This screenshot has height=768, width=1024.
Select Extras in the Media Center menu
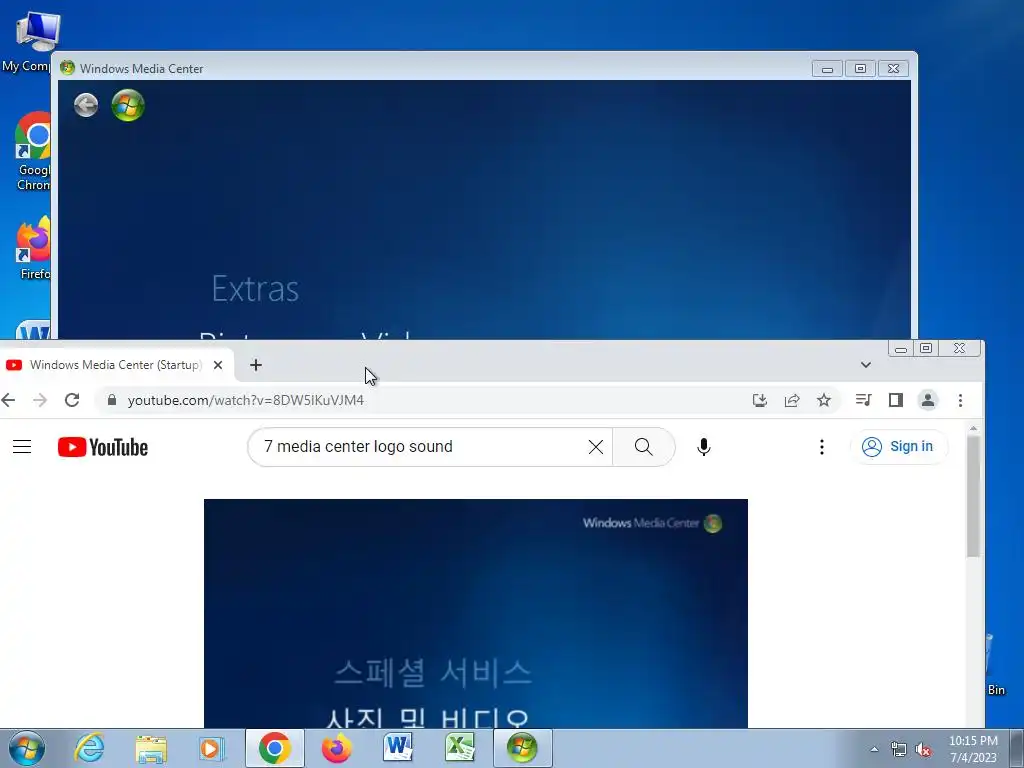point(255,289)
